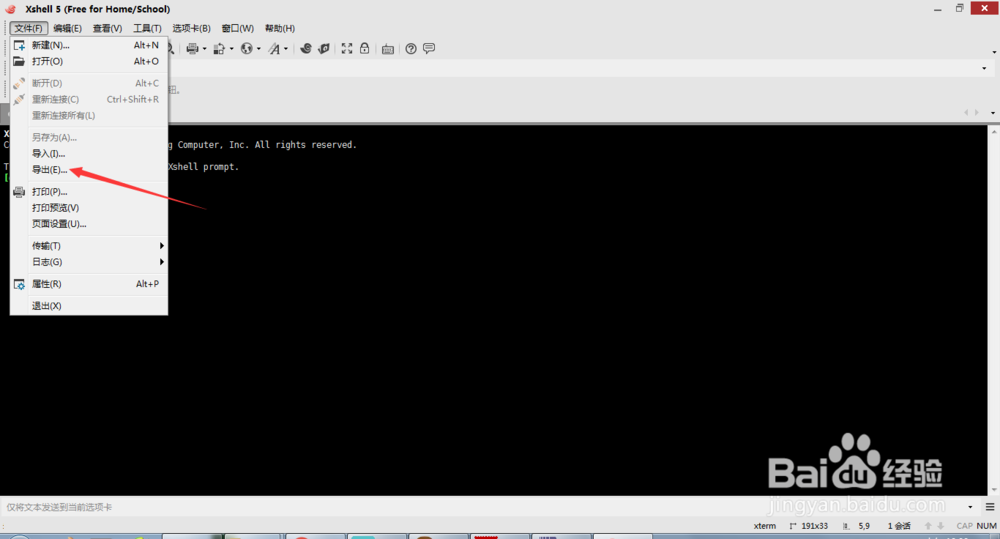1000x539 pixels.
Task: Toggle full screen mode icon
Action: [x=346, y=48]
